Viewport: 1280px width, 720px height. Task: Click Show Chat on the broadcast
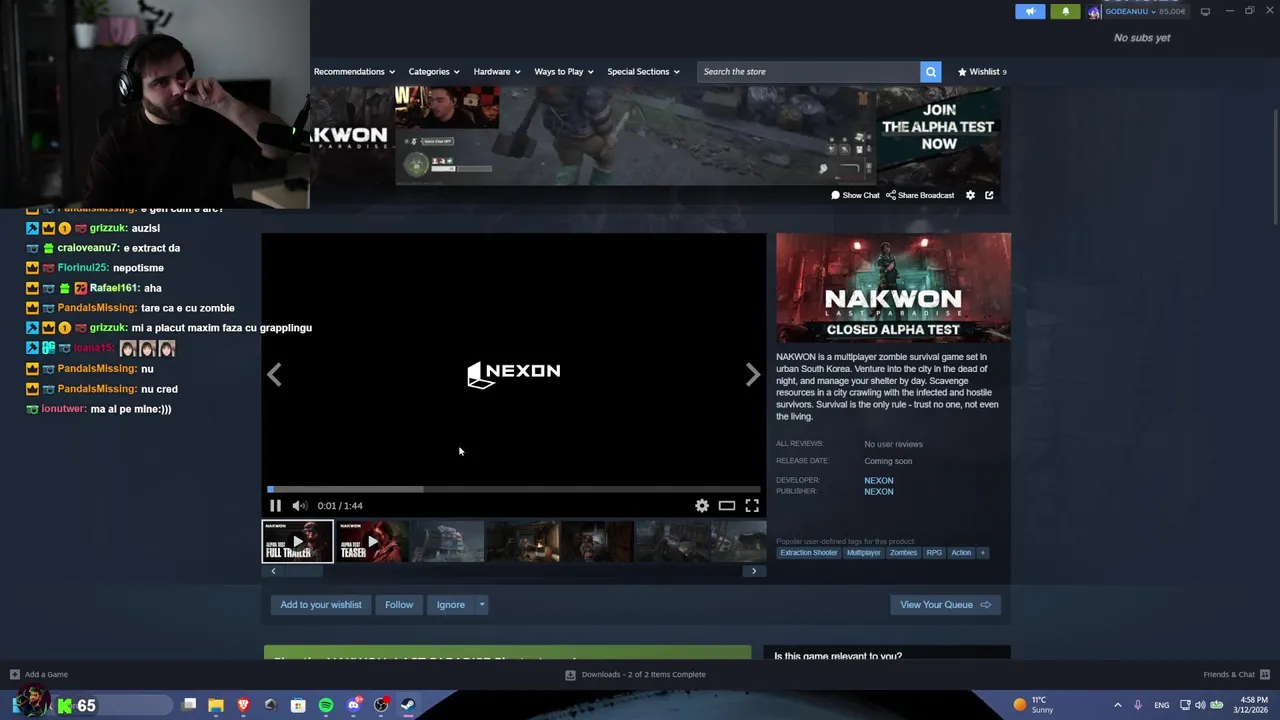pos(855,195)
